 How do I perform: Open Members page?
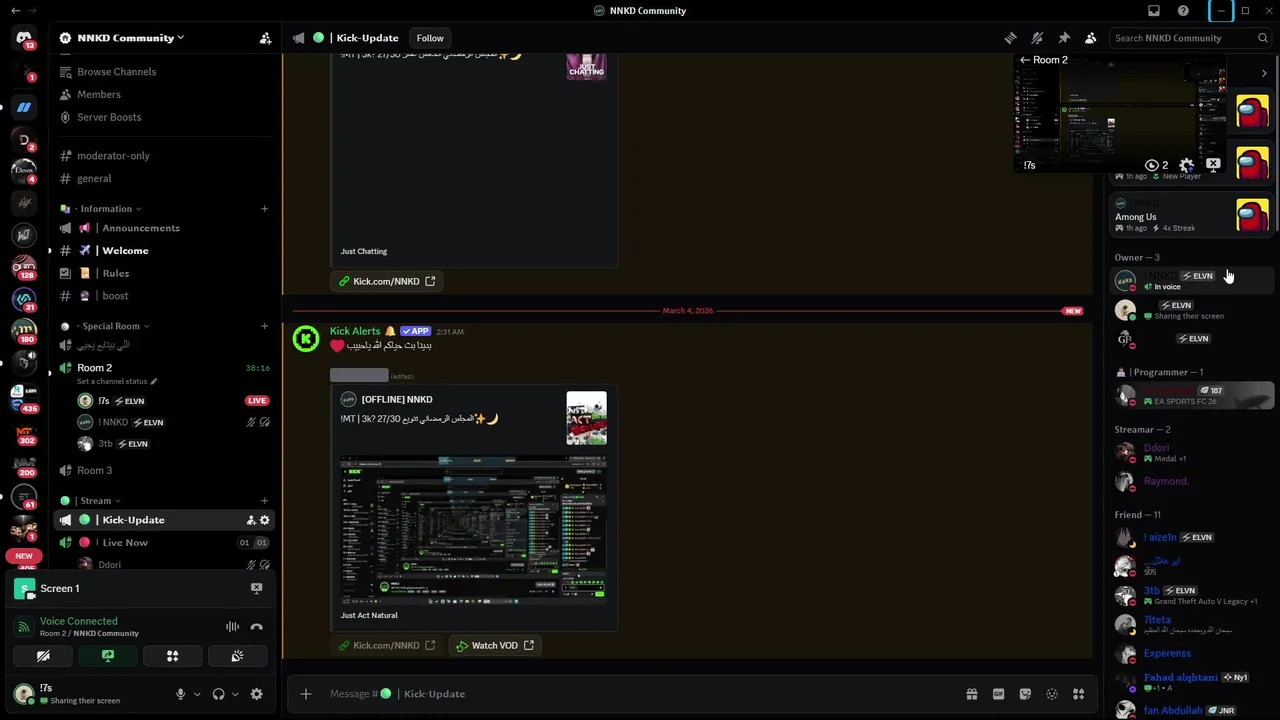pyautogui.click(x=164, y=94)
